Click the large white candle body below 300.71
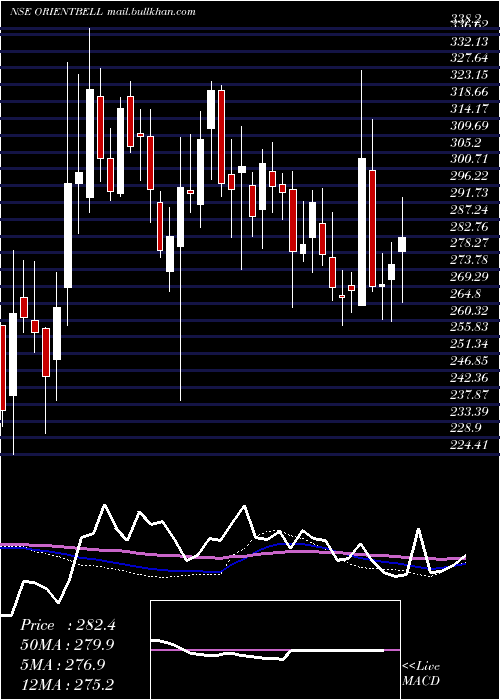This screenshot has height=700, width=500. pos(362,232)
